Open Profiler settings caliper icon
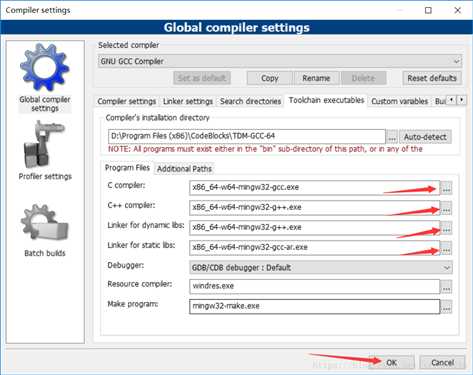473x375 pixels. point(44,144)
